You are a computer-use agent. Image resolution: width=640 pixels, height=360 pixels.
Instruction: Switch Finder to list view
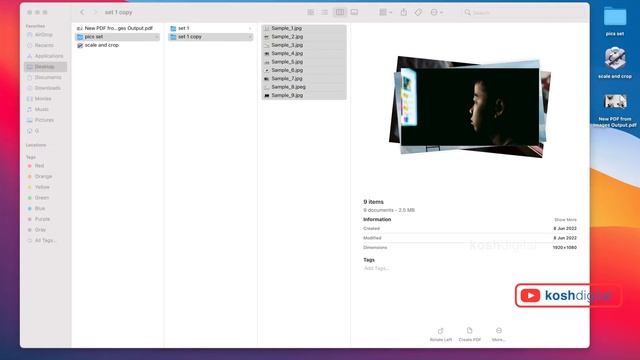tap(324, 12)
